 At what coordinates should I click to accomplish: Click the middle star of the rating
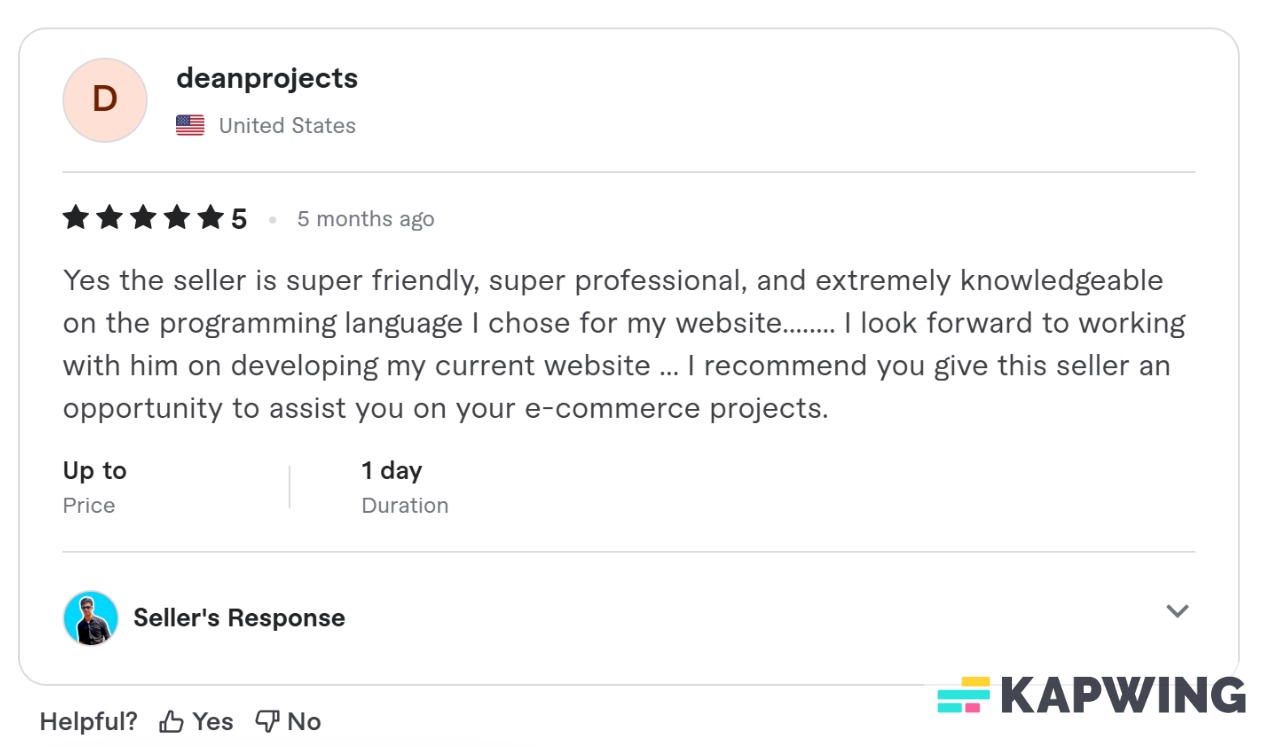(x=144, y=217)
